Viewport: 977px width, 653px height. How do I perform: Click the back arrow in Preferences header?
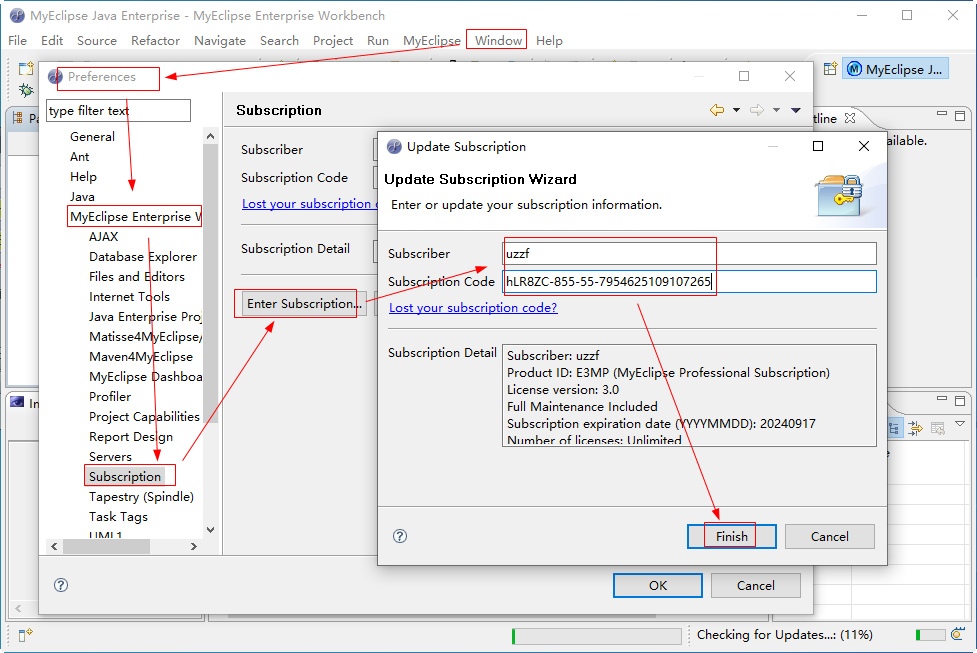point(717,110)
